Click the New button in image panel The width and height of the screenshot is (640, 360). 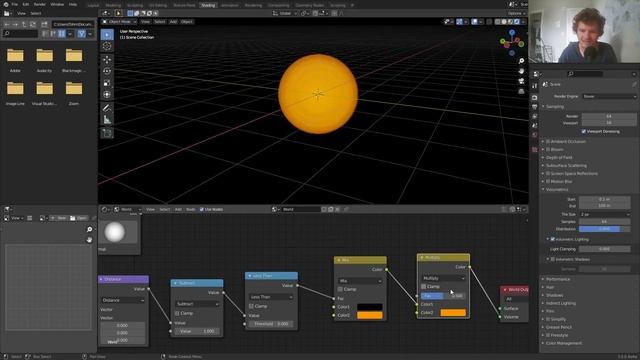pos(58,218)
